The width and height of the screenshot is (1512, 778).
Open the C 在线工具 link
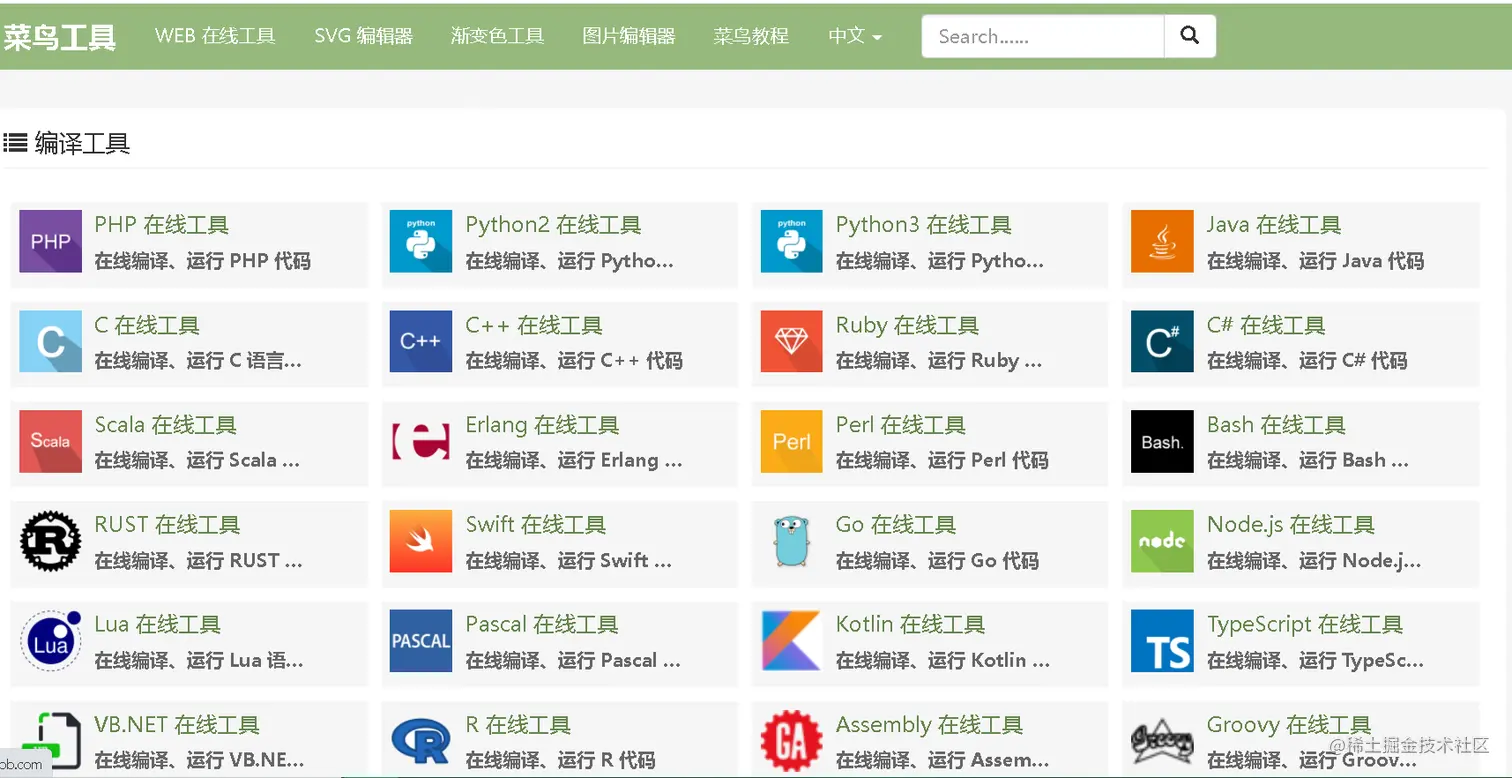pyautogui.click(x=147, y=325)
